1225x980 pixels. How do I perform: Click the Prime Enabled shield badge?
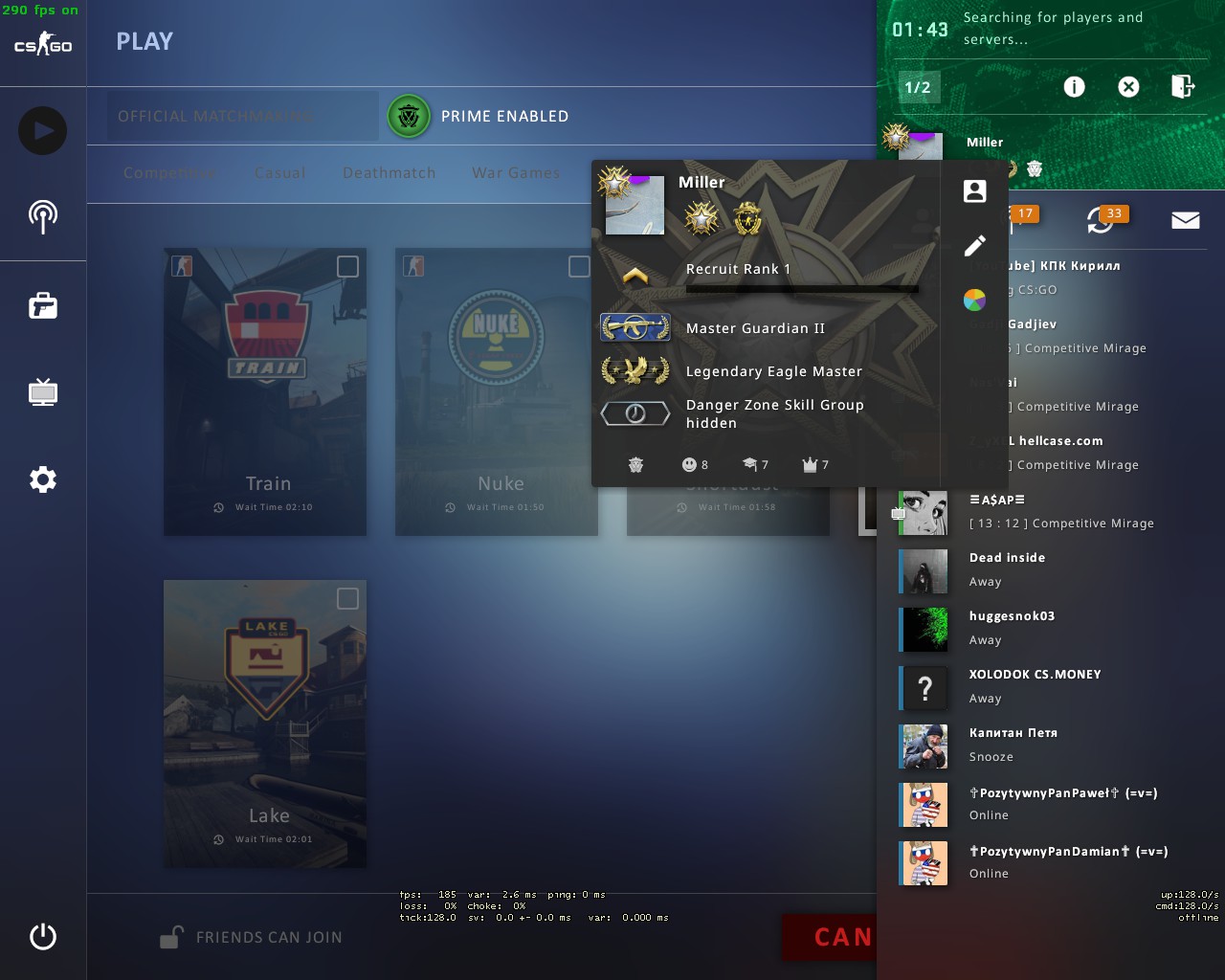pos(409,117)
